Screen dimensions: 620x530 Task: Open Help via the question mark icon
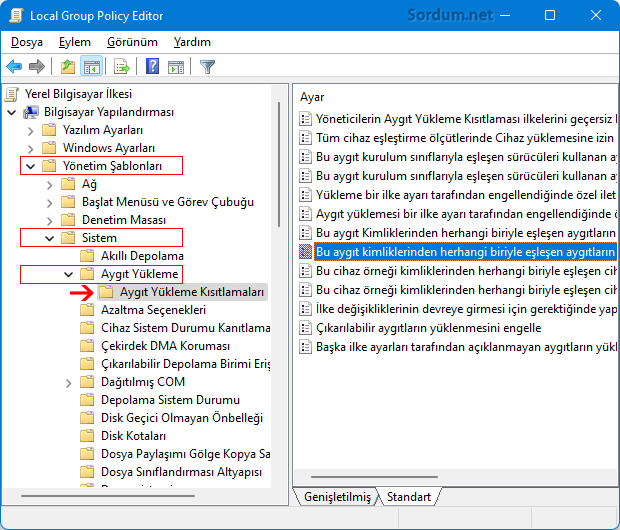pyautogui.click(x=152, y=66)
